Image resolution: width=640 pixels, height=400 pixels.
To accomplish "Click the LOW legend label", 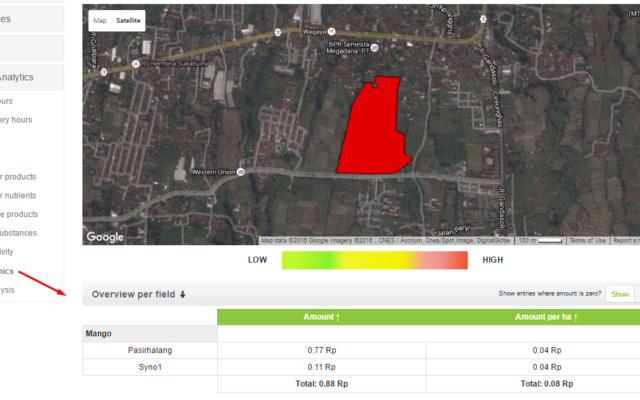I will [257, 260].
